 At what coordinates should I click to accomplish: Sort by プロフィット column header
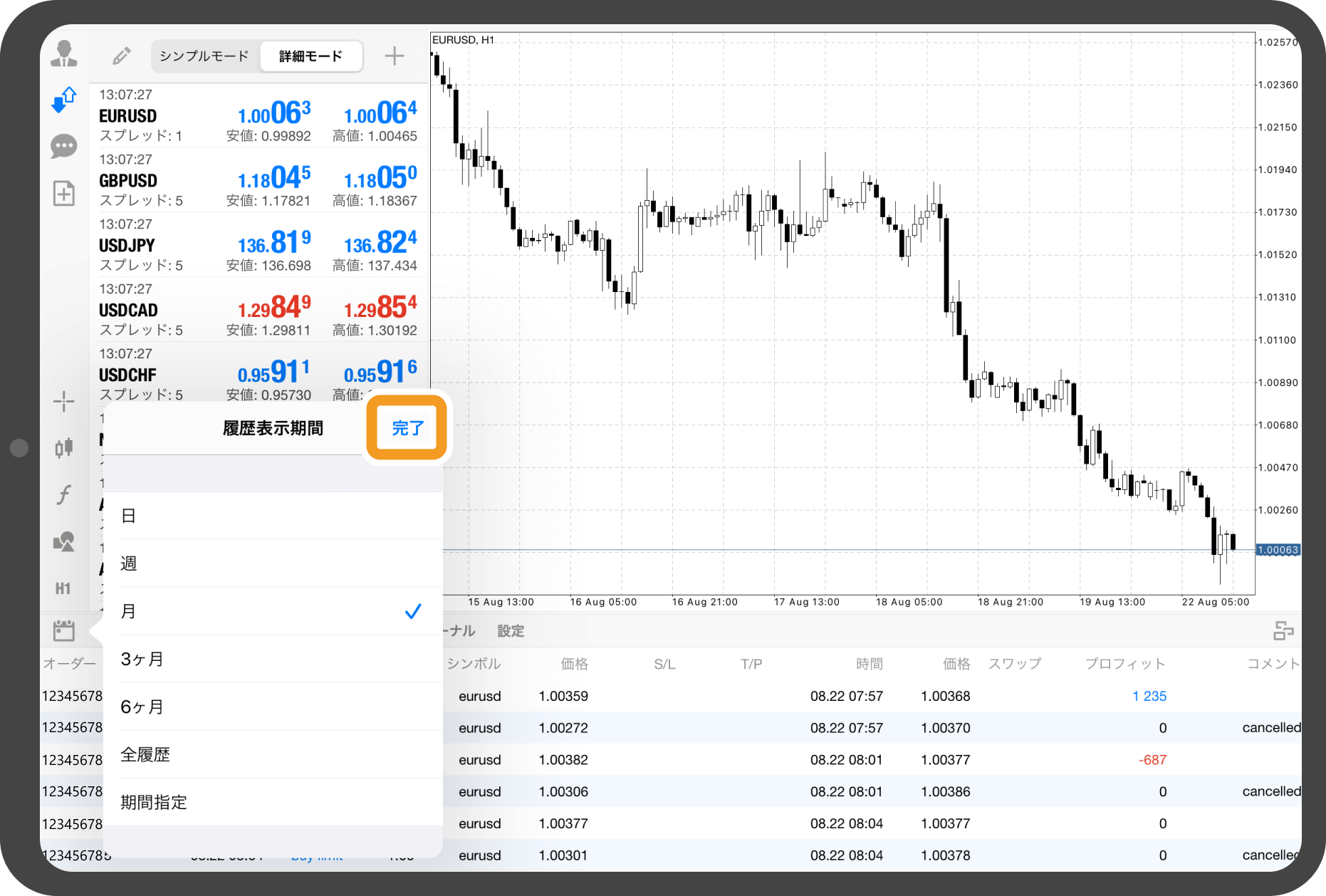(1125, 664)
